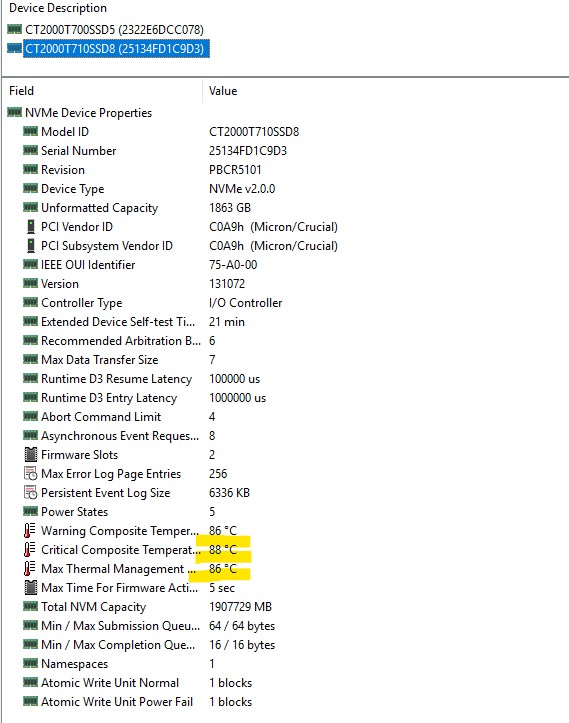Click the PCI Subsystem Vendor ID icon
Image resolution: width=569 pixels, height=723 pixels.
[30, 246]
